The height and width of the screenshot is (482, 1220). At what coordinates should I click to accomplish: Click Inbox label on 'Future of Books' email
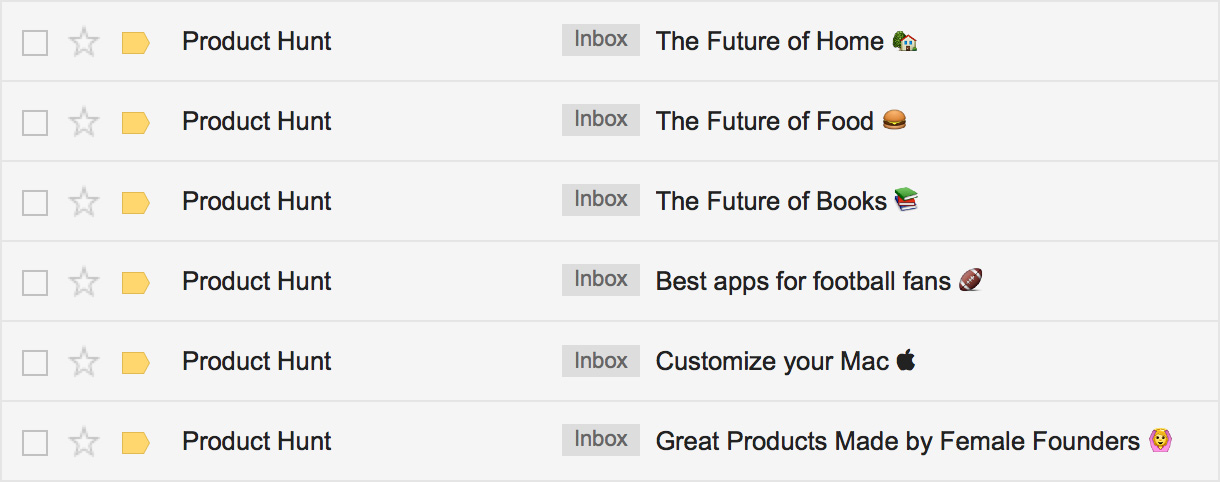(600, 200)
